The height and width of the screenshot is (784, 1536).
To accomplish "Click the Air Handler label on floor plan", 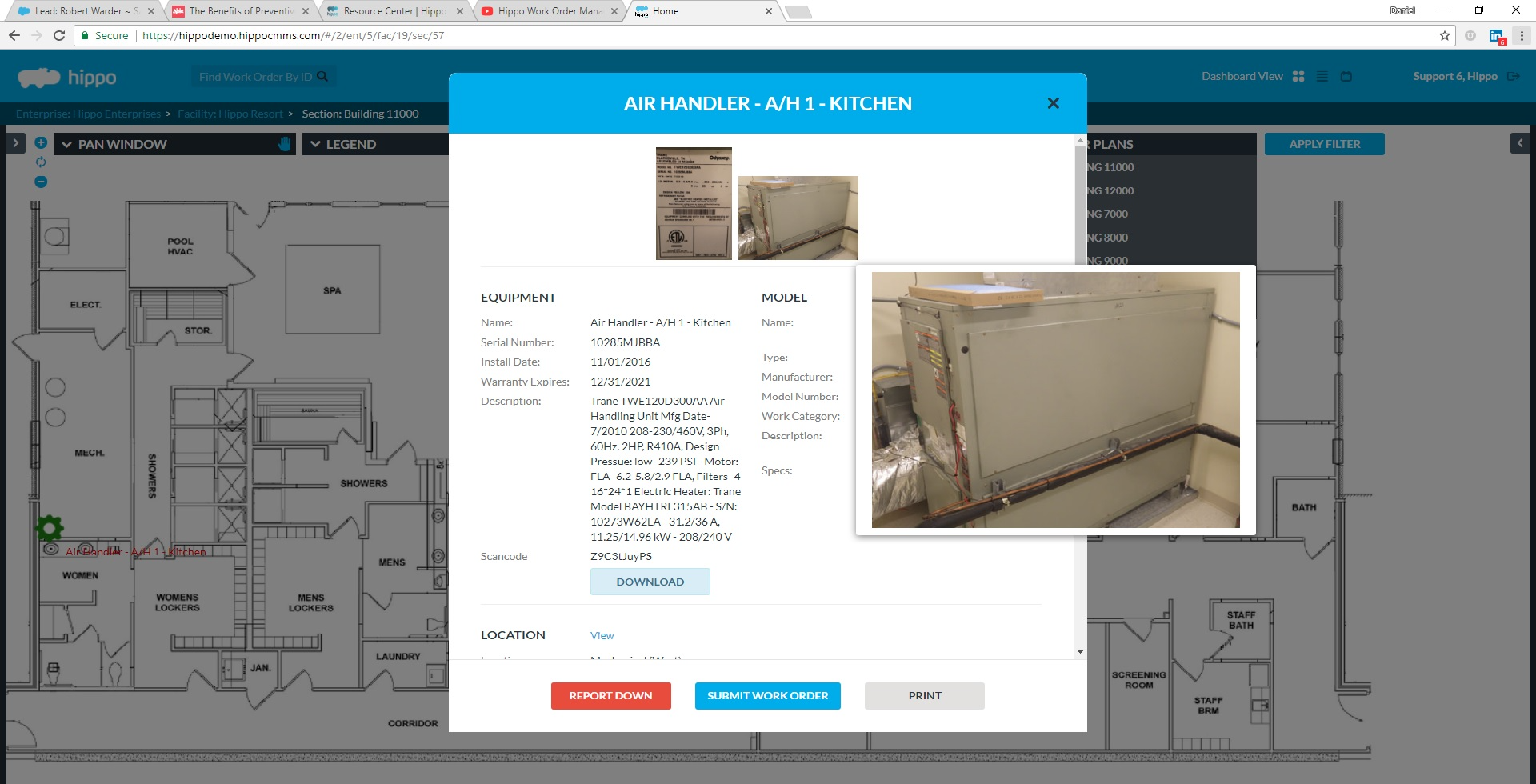I will [135, 552].
